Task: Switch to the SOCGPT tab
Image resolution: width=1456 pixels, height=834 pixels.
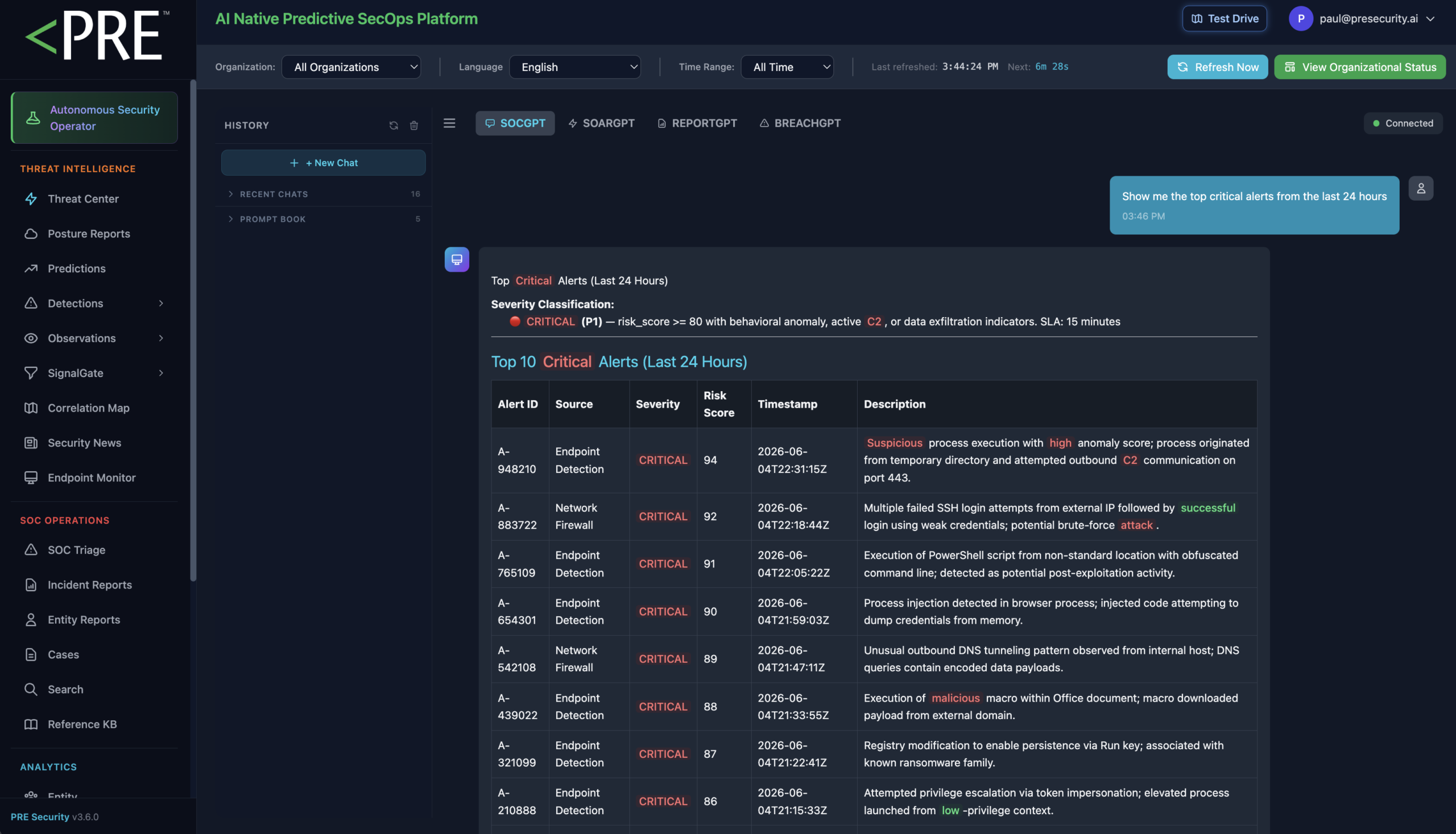Action: (x=515, y=123)
